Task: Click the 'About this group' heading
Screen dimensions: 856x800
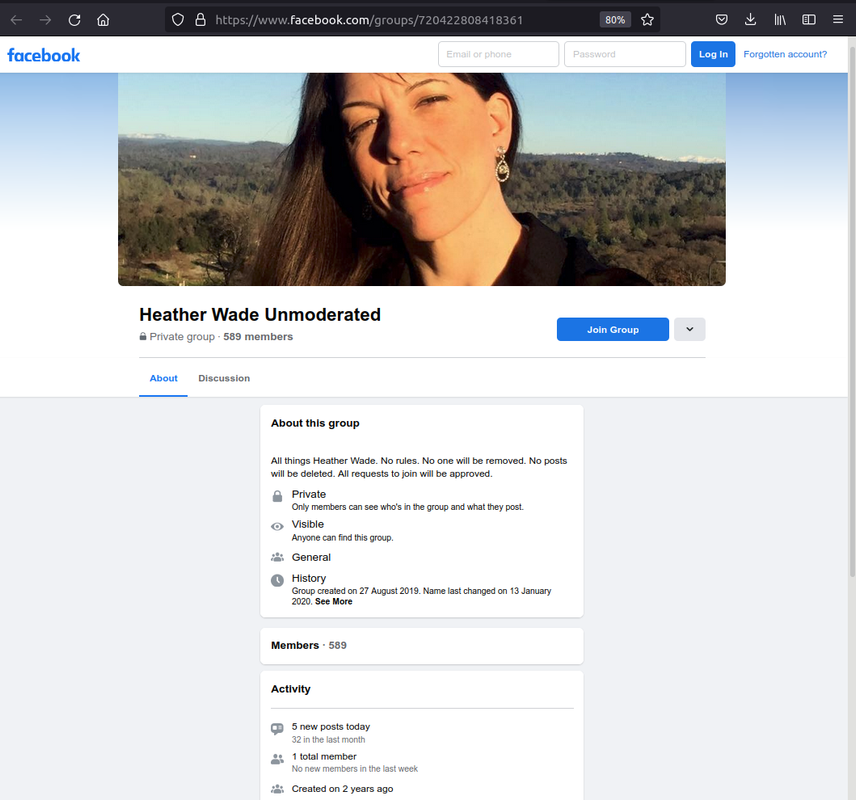Action: pyautogui.click(x=315, y=423)
